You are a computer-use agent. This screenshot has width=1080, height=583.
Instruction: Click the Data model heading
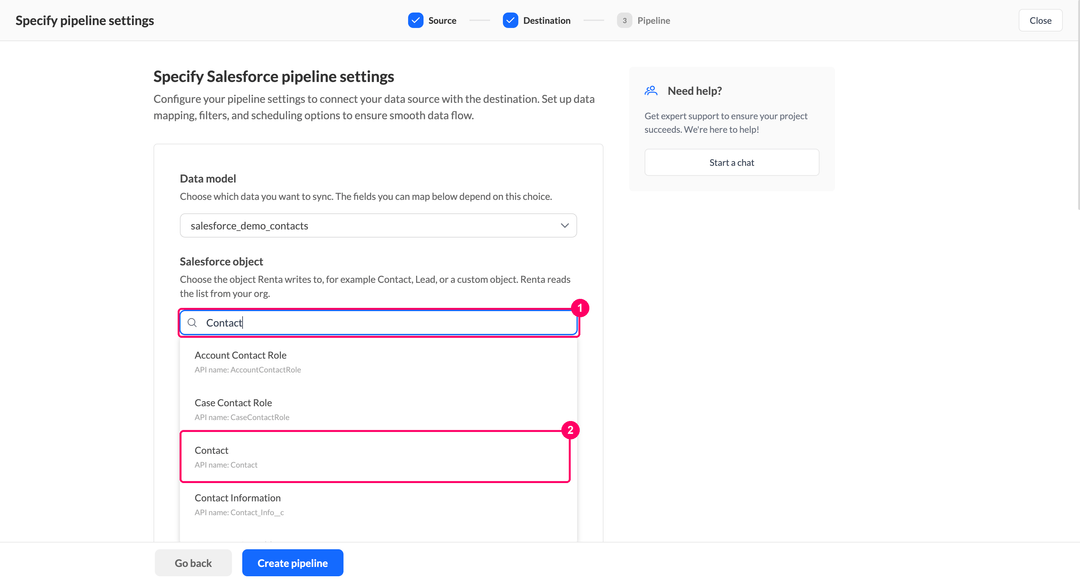point(208,178)
